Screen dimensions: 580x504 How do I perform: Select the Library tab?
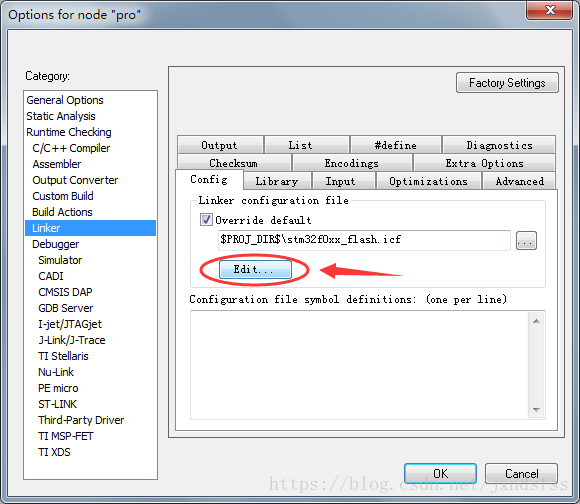pos(277,181)
